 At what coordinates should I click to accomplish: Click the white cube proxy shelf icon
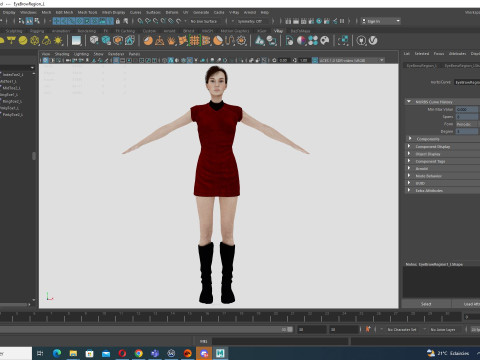point(94,41)
